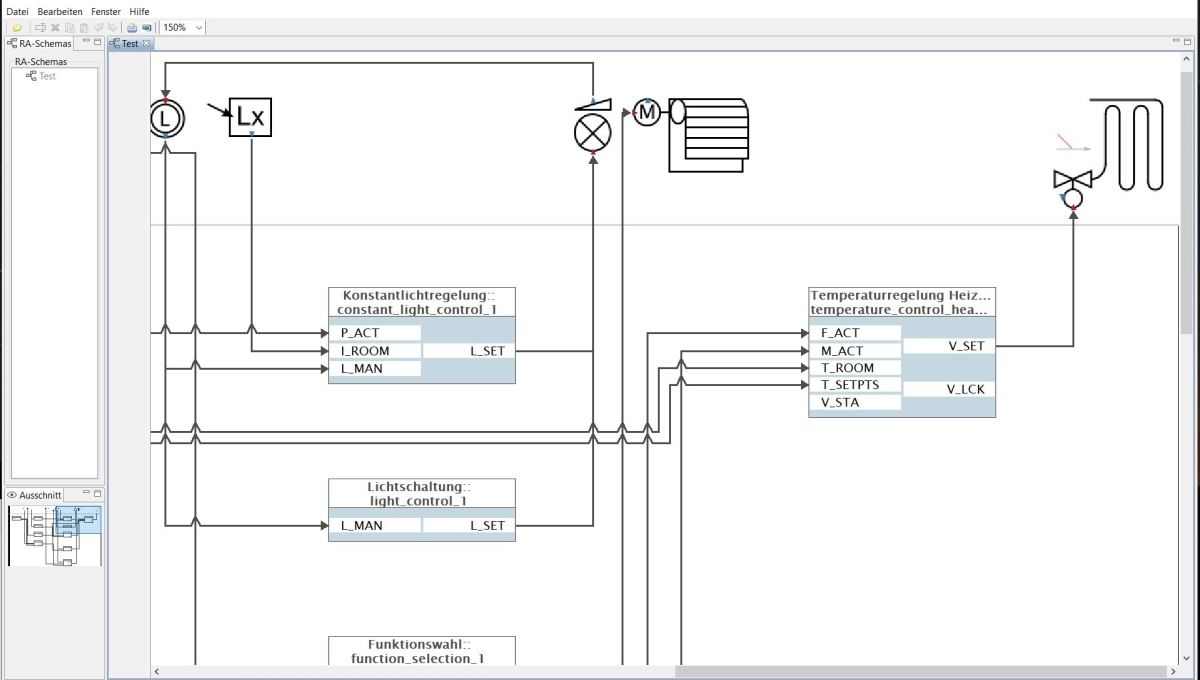The width and height of the screenshot is (1200, 680).
Task: Maximize the Test editor area
Action: [1188, 42]
